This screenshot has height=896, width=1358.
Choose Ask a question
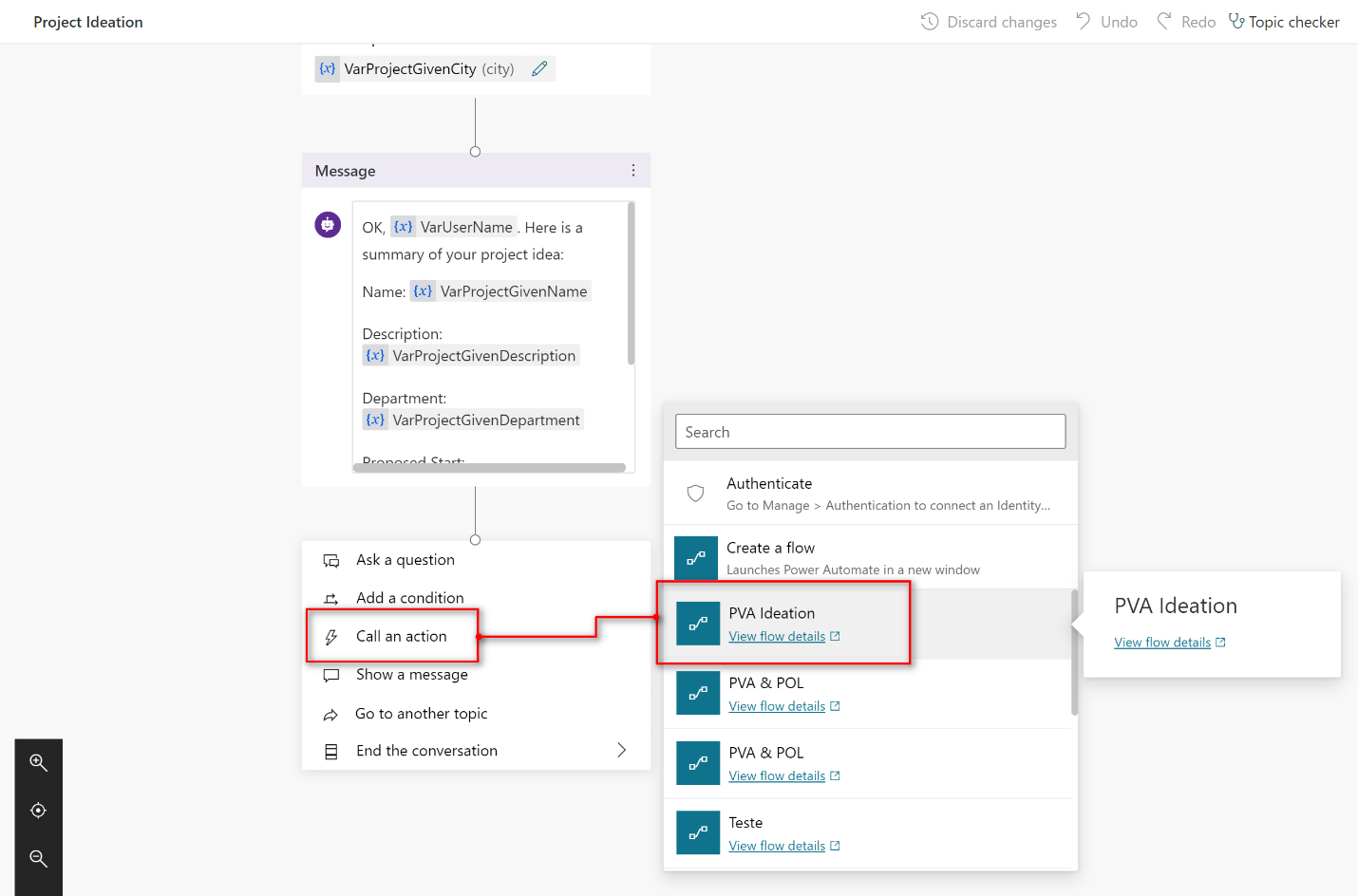477,560
